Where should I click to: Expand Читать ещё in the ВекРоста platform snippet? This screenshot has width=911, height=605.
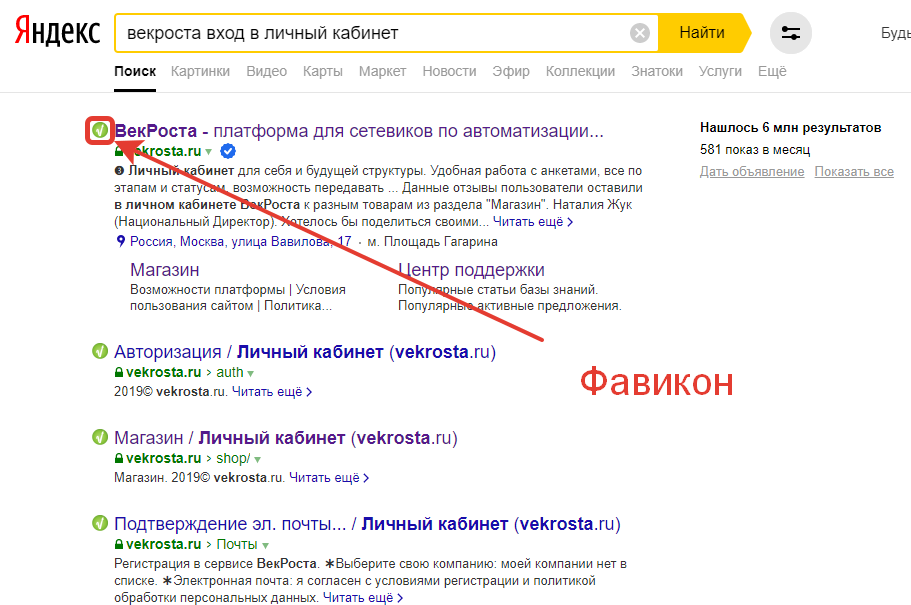[533, 221]
